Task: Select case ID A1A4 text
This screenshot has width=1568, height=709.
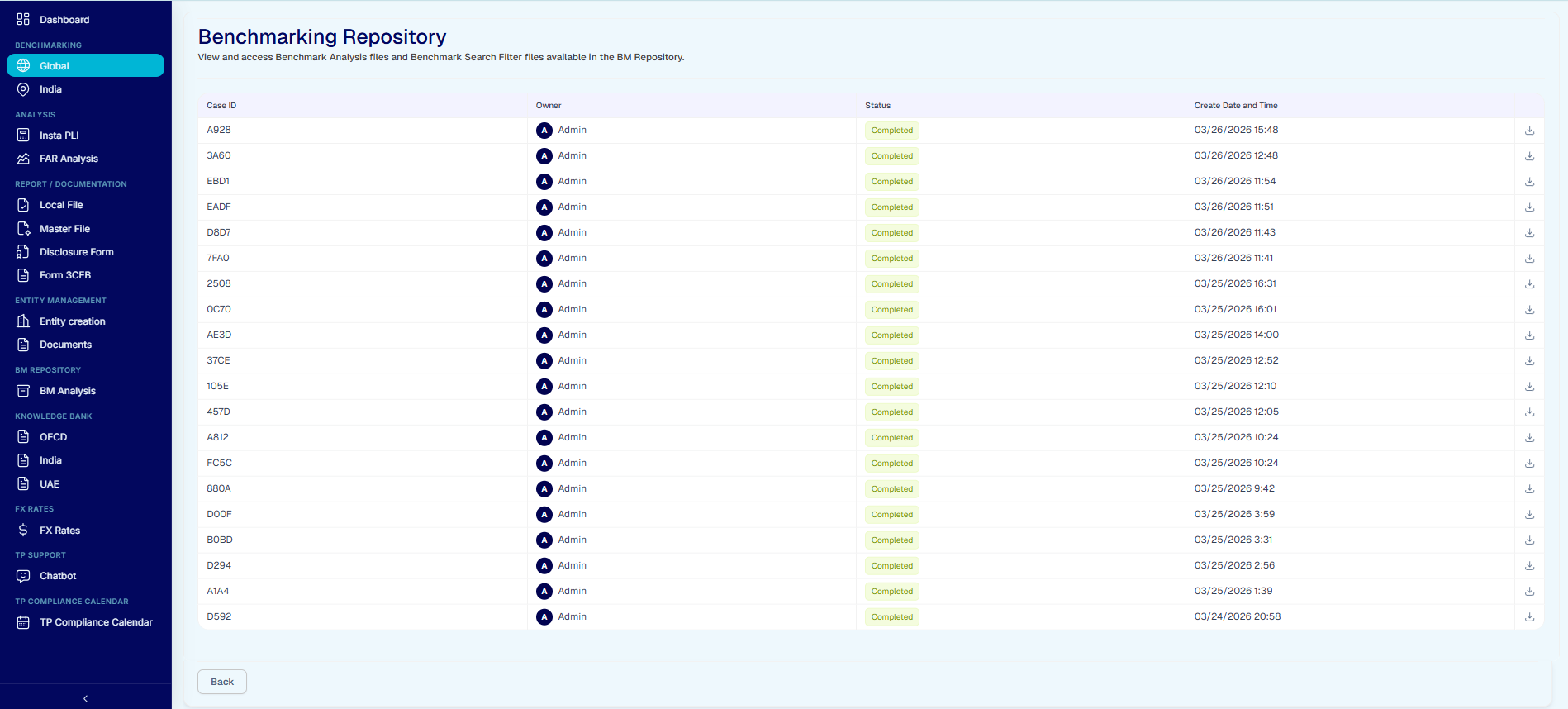Action: tap(218, 591)
